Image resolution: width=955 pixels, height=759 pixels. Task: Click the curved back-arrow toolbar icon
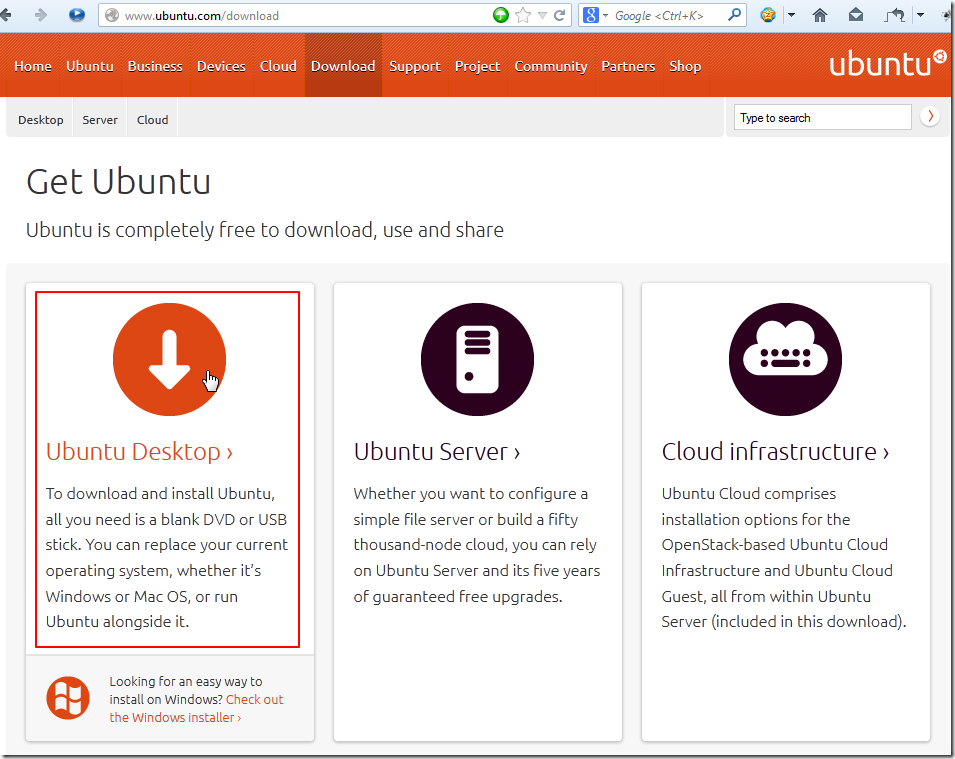click(x=895, y=15)
